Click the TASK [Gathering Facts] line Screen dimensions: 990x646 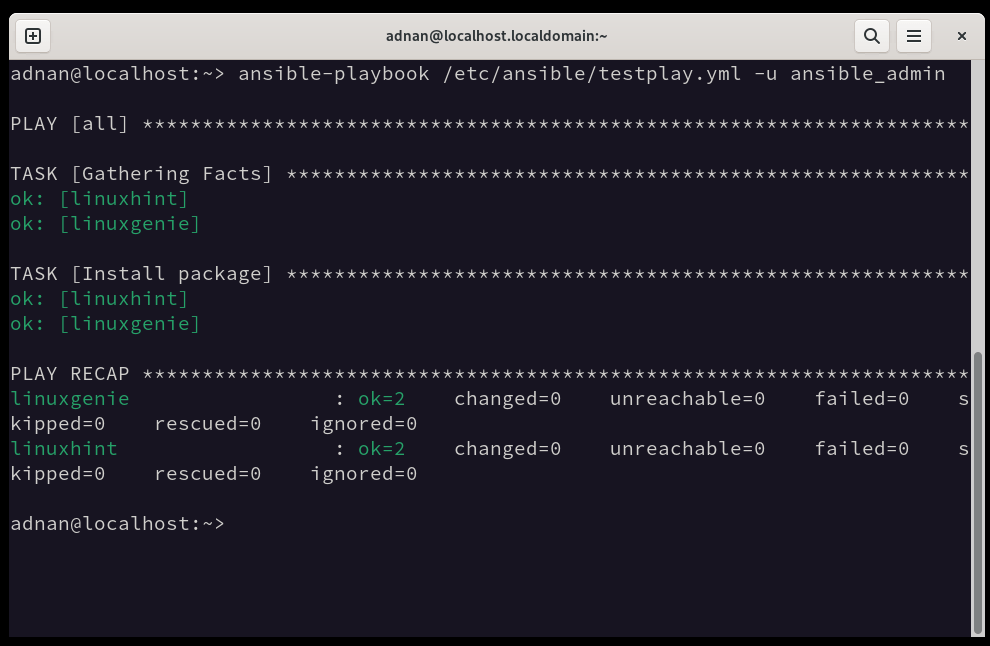[x=489, y=174]
